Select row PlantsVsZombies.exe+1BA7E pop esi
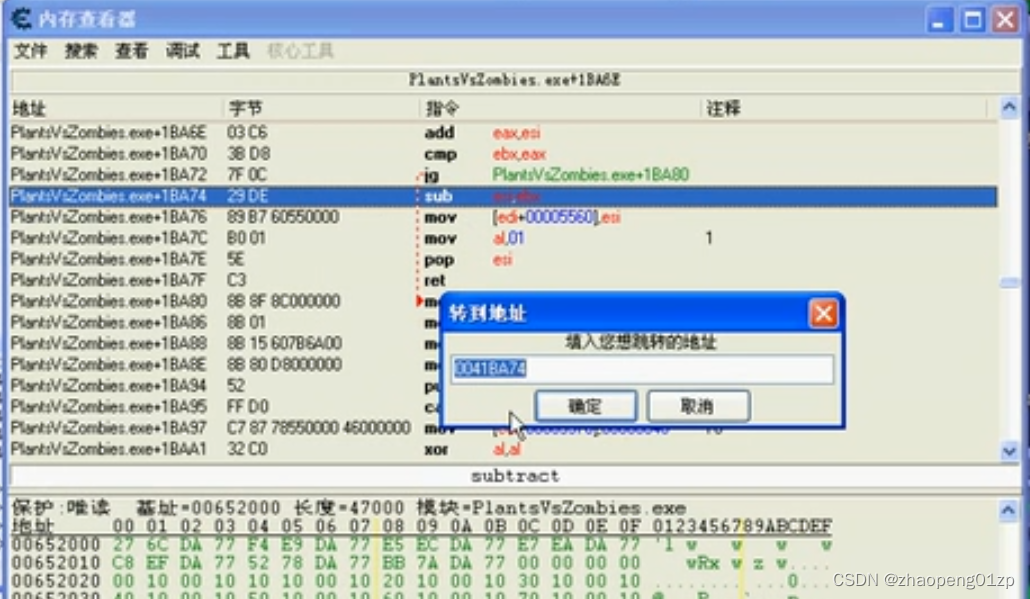The width and height of the screenshot is (1030, 599). point(503,259)
